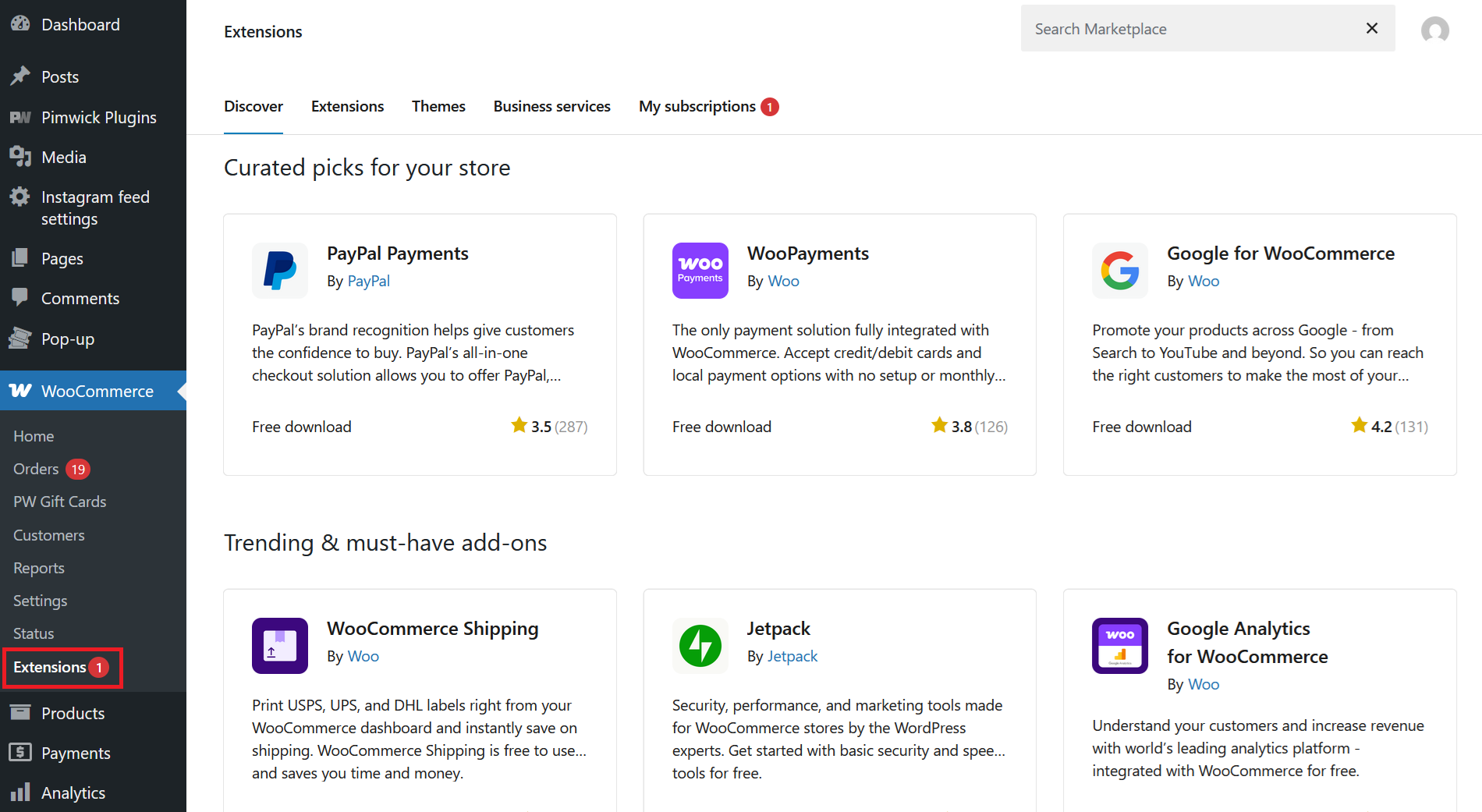The image size is (1482, 812).
Task: Switch to the Discover tab
Action: point(253,106)
